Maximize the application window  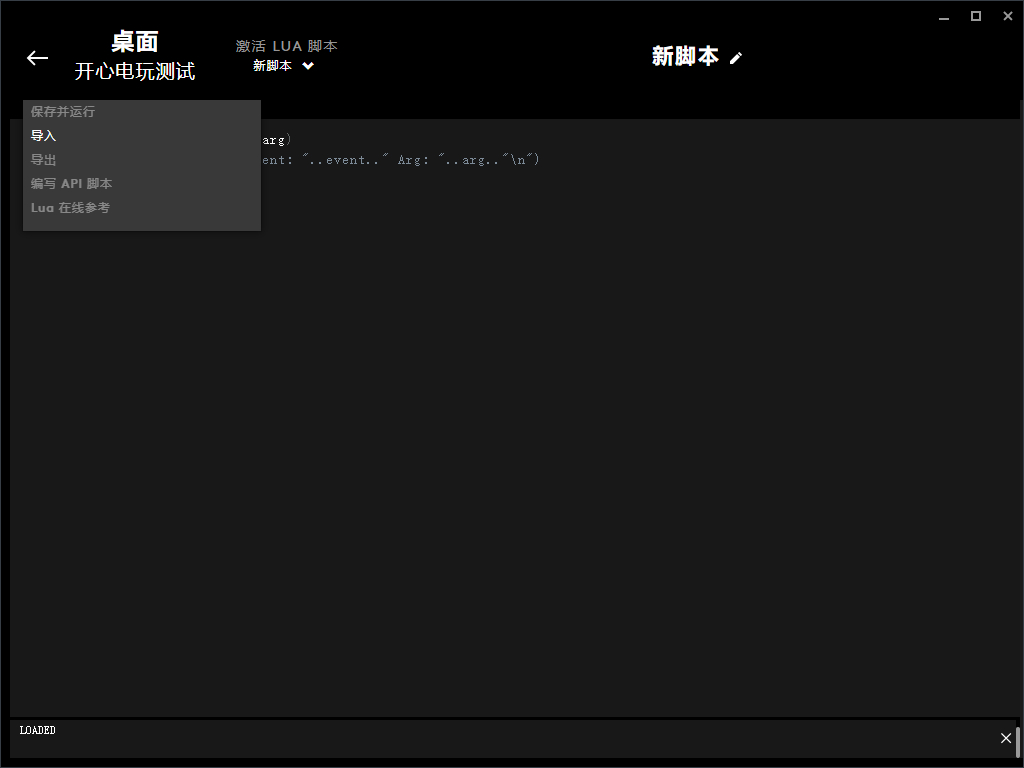tap(976, 16)
